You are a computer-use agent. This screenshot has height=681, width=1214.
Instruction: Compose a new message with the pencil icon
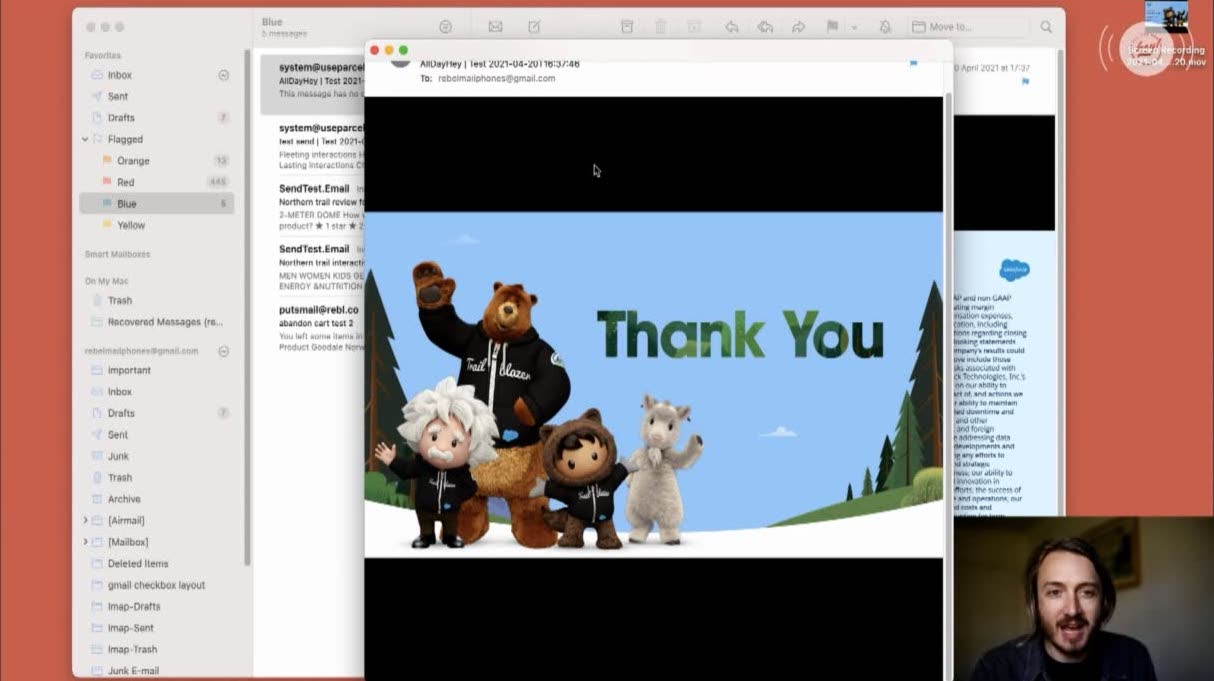534,27
